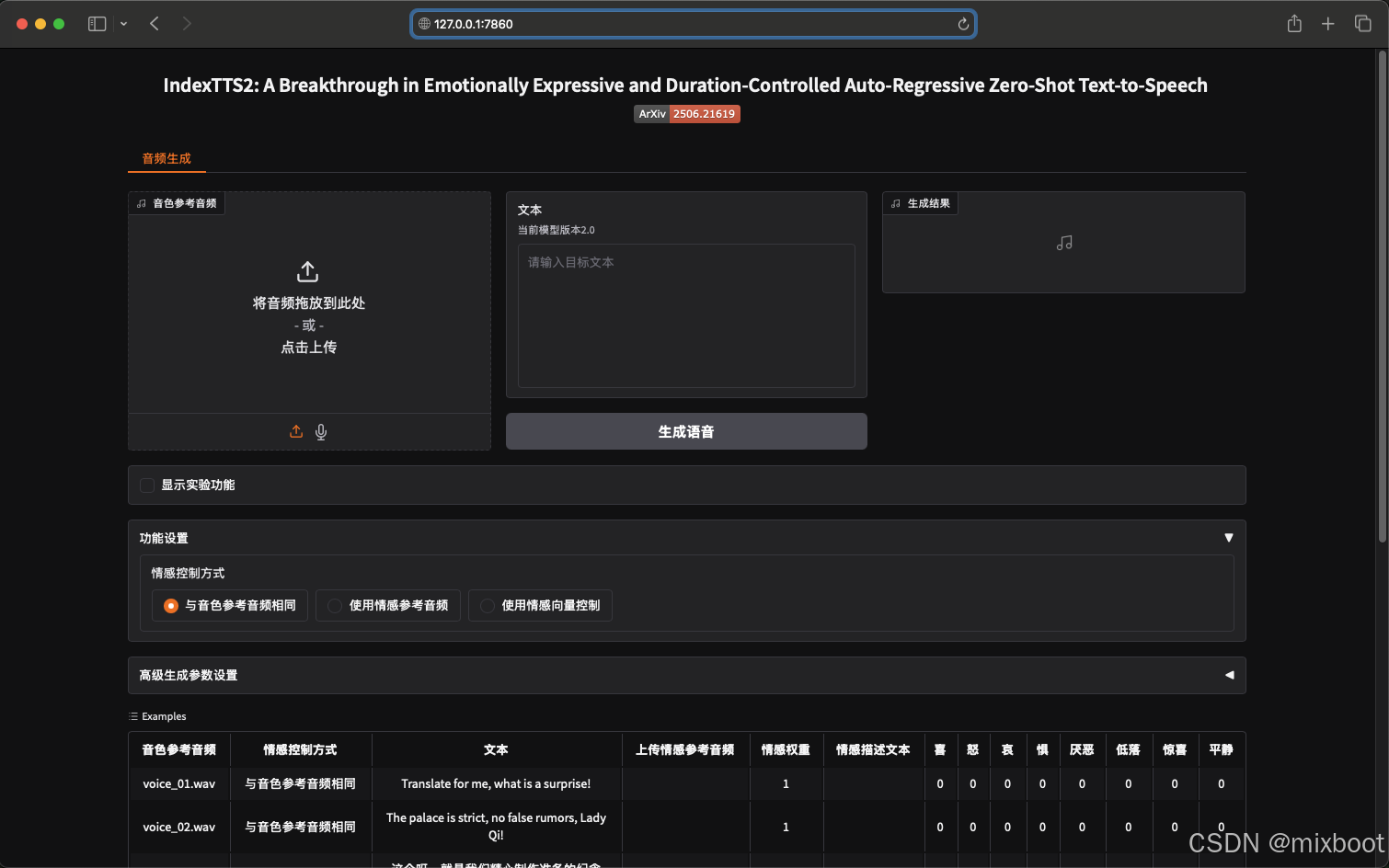The image size is (1389, 868).
Task: Open the ArXiv 2506.21619 badge link
Action: click(x=687, y=114)
